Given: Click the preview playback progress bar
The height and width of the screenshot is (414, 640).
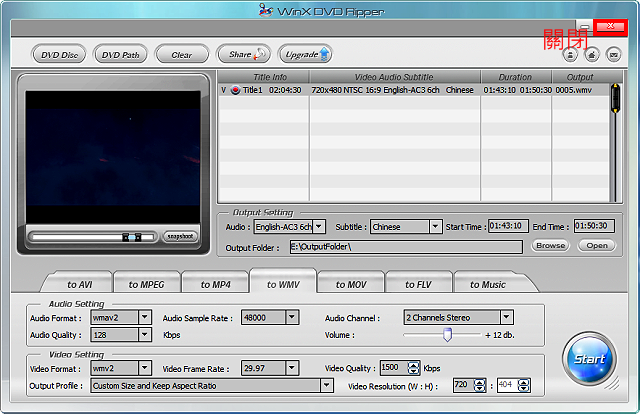Looking at the screenshot, I should pos(92,237).
